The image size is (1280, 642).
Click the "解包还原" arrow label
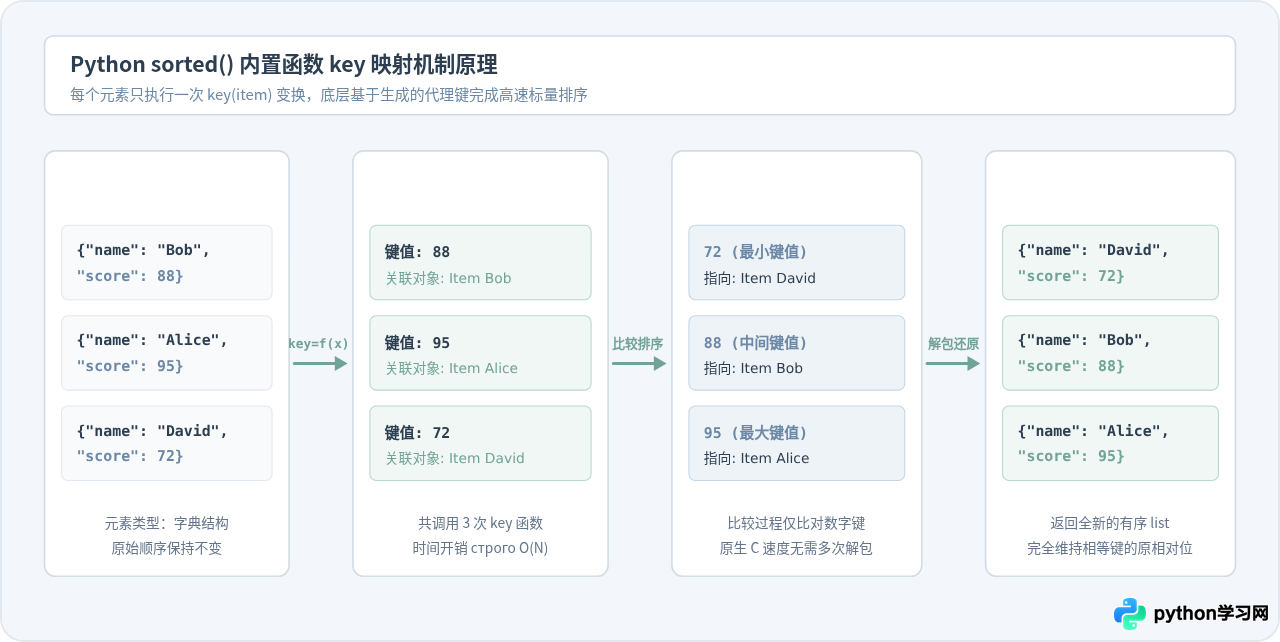pyautogui.click(x=953, y=343)
